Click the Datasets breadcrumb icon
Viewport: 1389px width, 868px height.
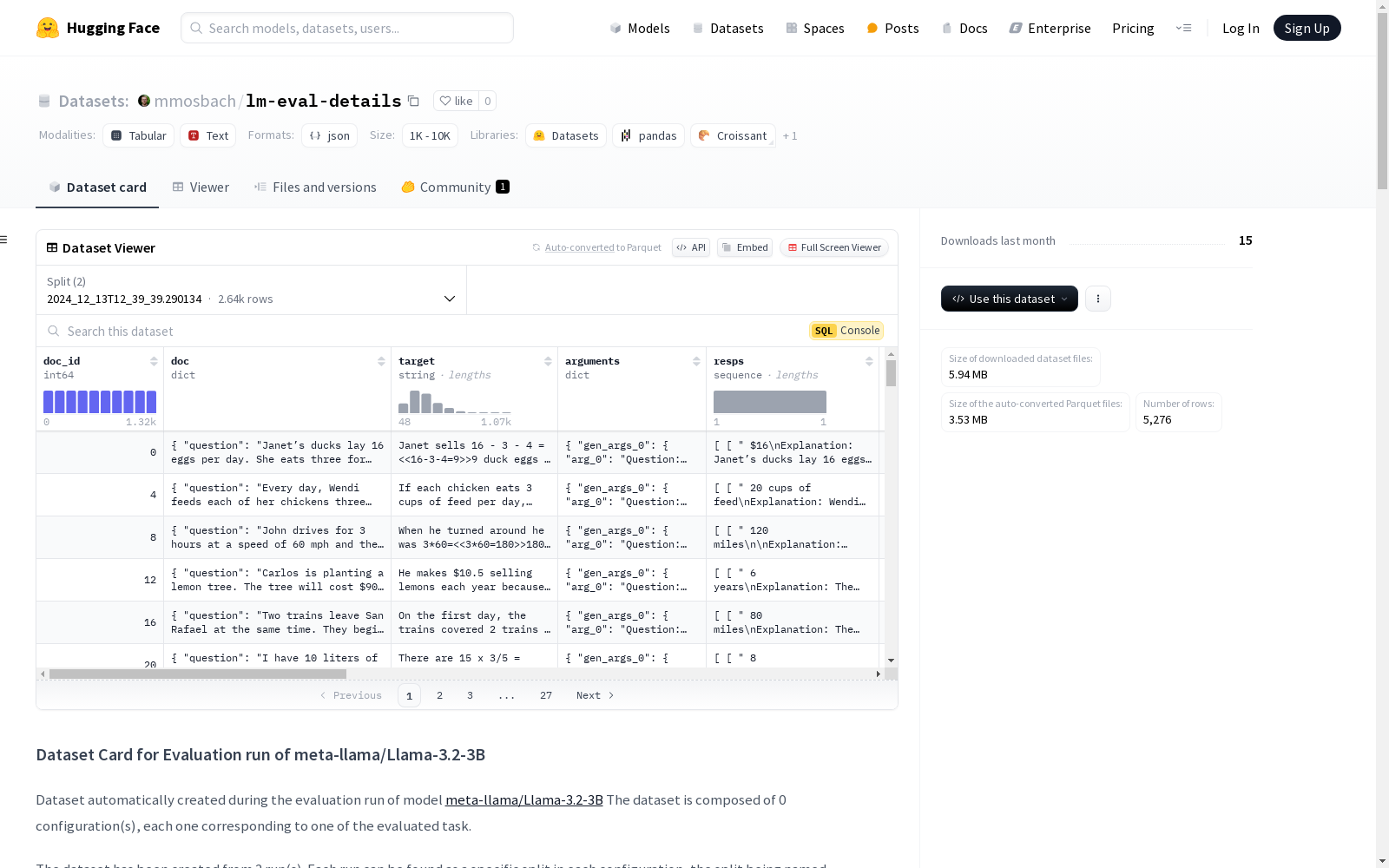click(44, 102)
